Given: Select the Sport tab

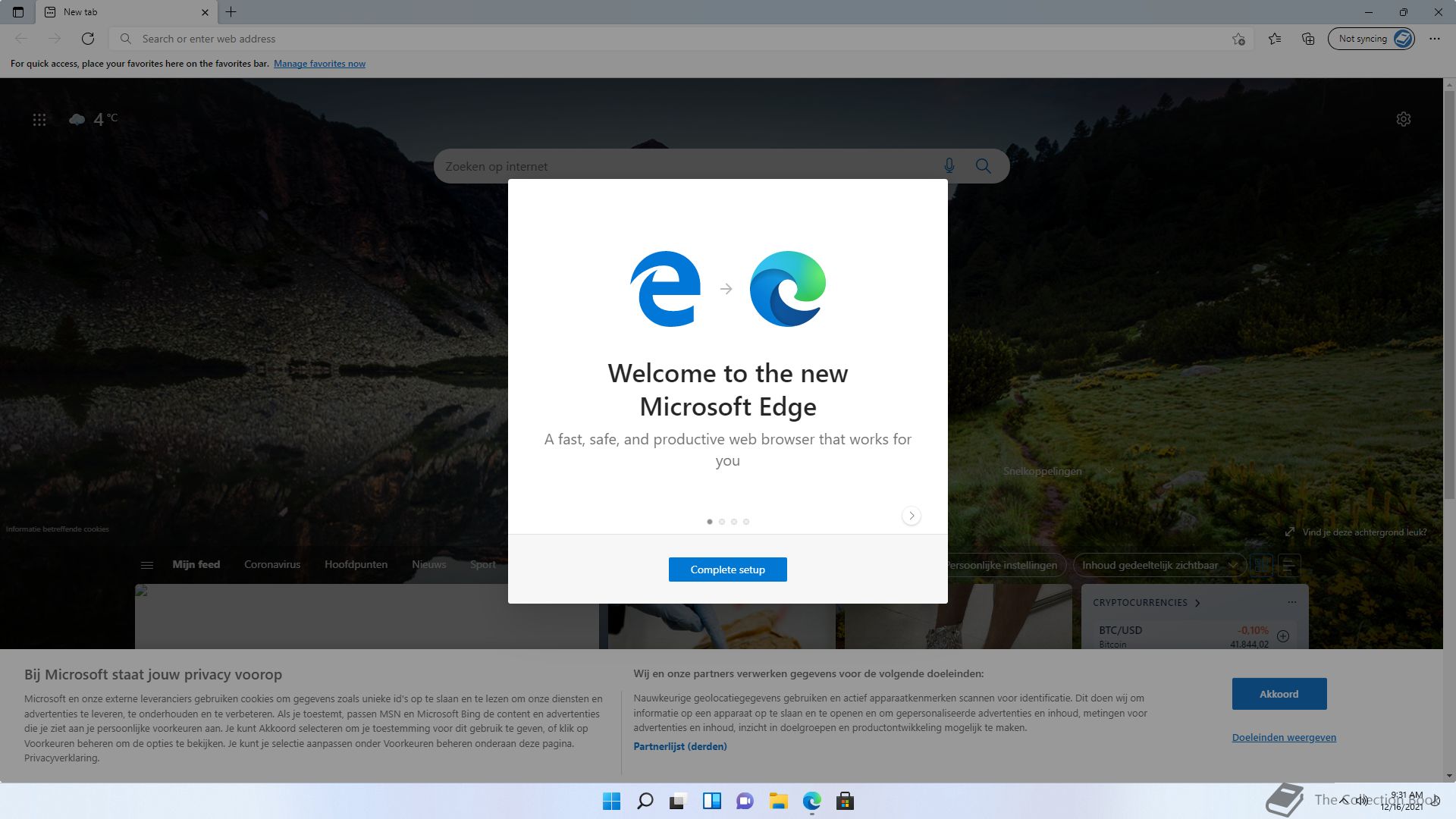Looking at the screenshot, I should point(483,564).
